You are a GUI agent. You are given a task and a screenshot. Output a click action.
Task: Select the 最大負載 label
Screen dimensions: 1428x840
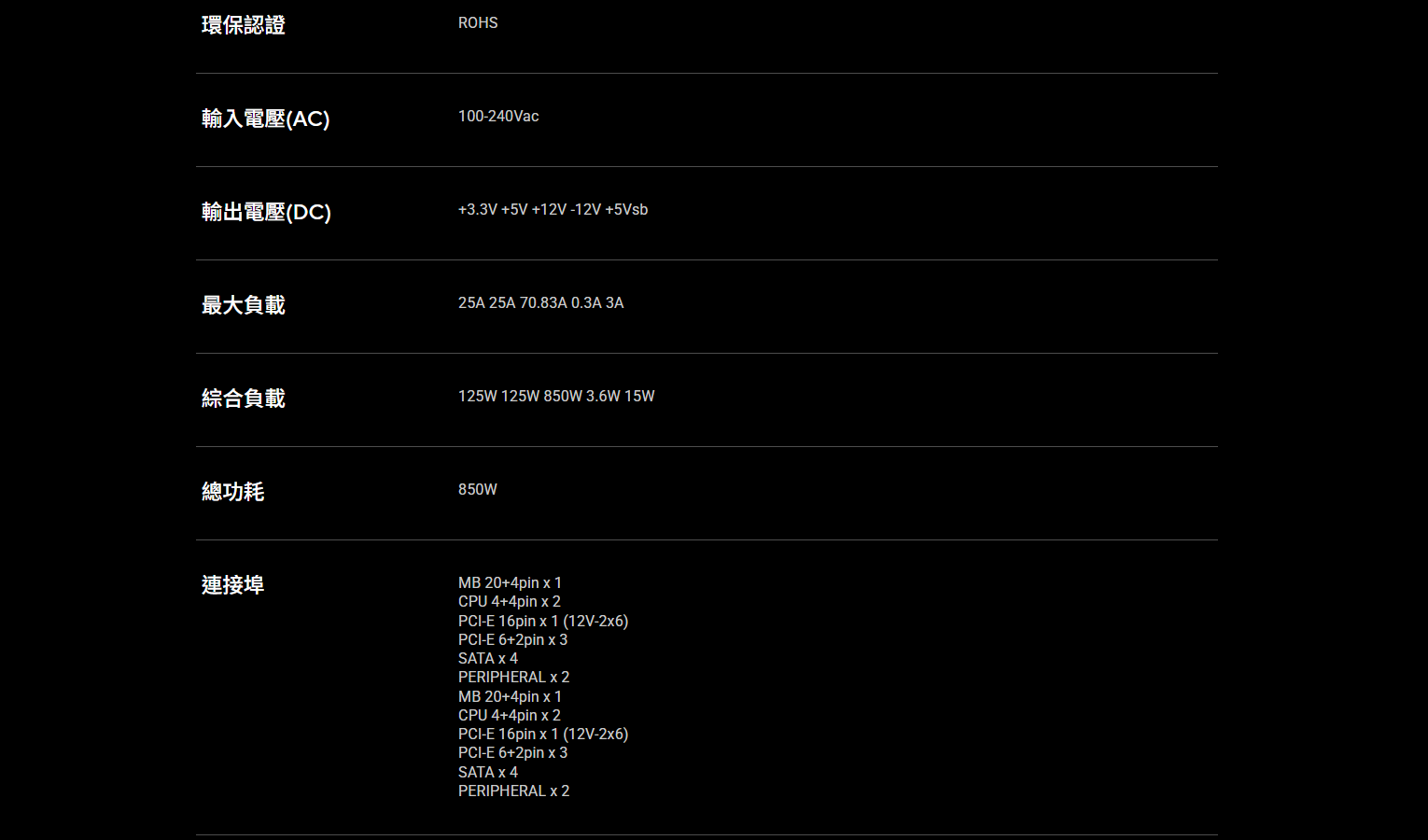[244, 305]
